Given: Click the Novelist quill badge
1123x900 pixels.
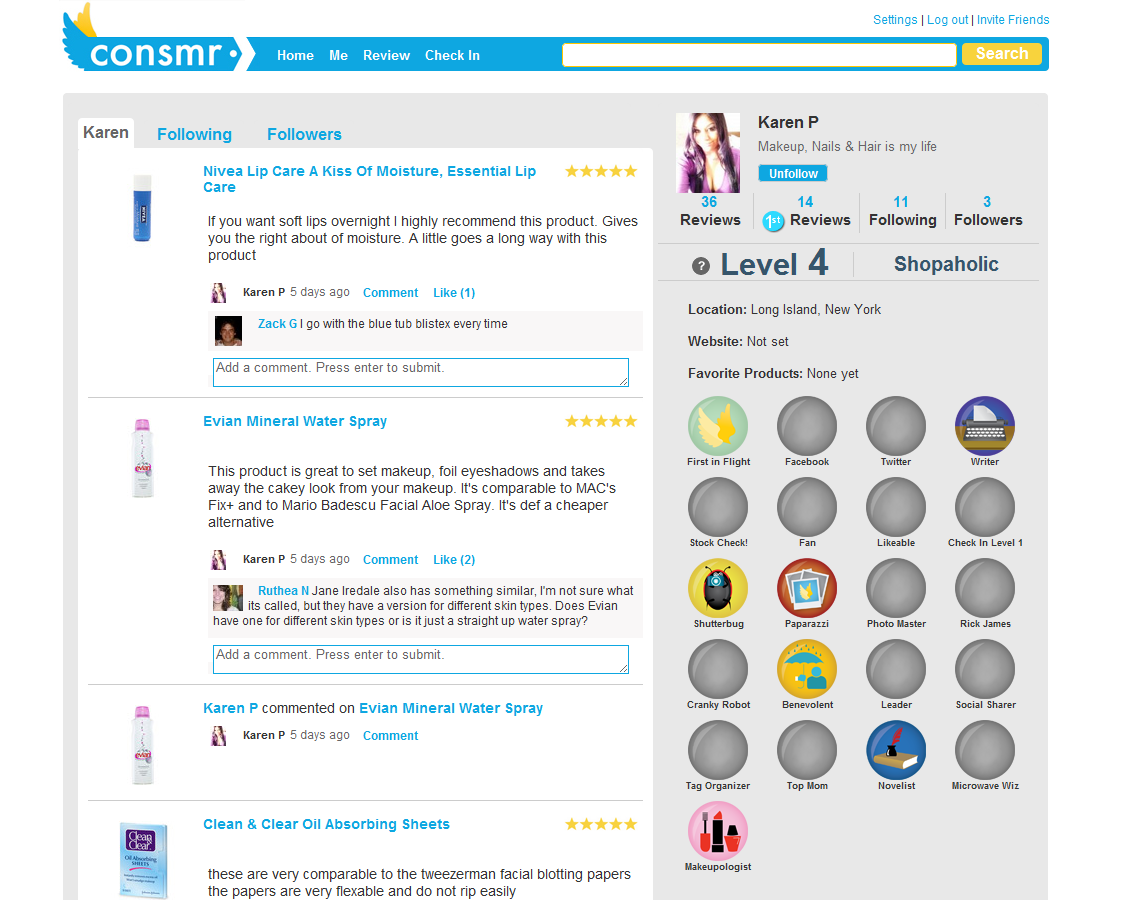Looking at the screenshot, I should (x=896, y=750).
